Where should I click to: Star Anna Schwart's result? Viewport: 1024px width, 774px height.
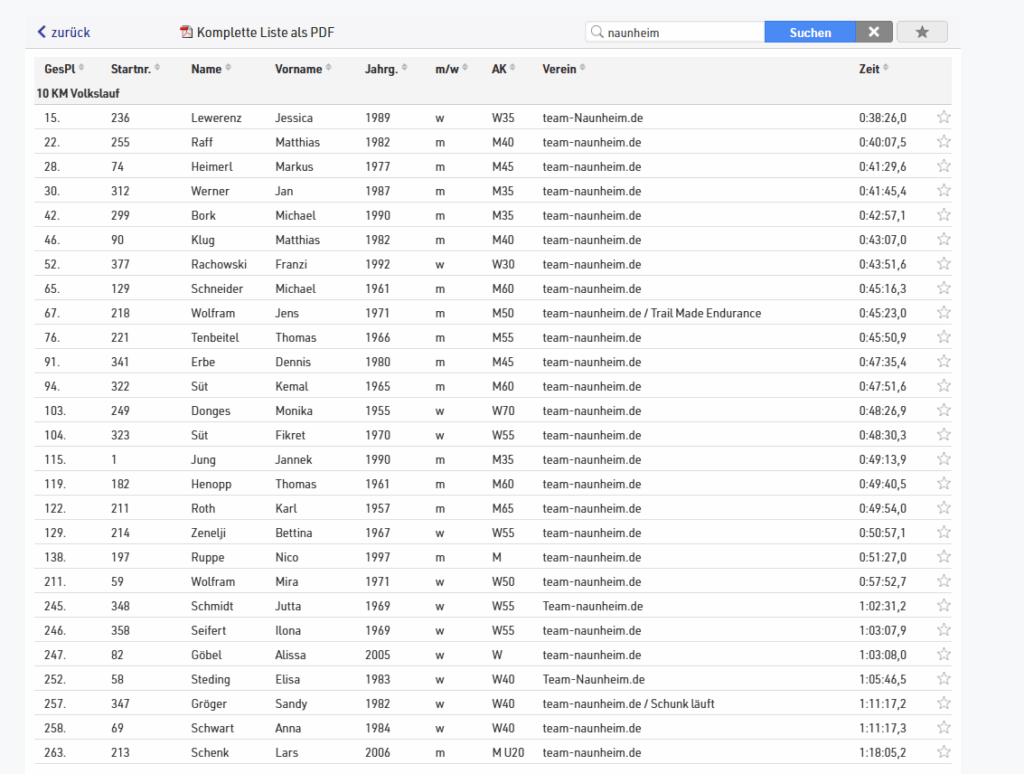coord(943,728)
